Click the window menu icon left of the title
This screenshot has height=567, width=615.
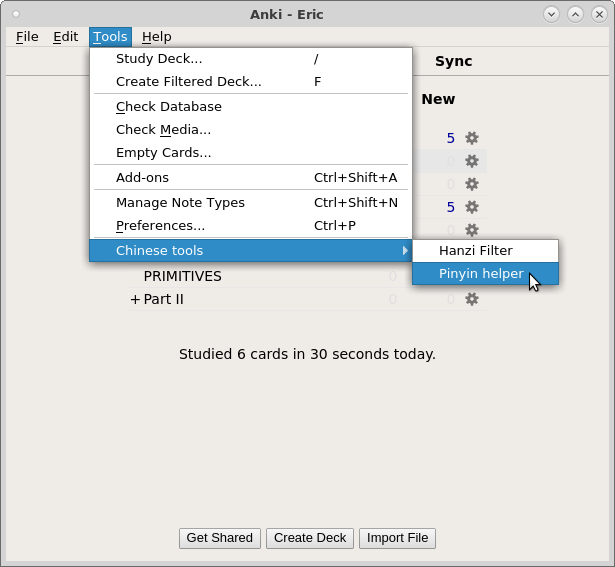click(16, 13)
